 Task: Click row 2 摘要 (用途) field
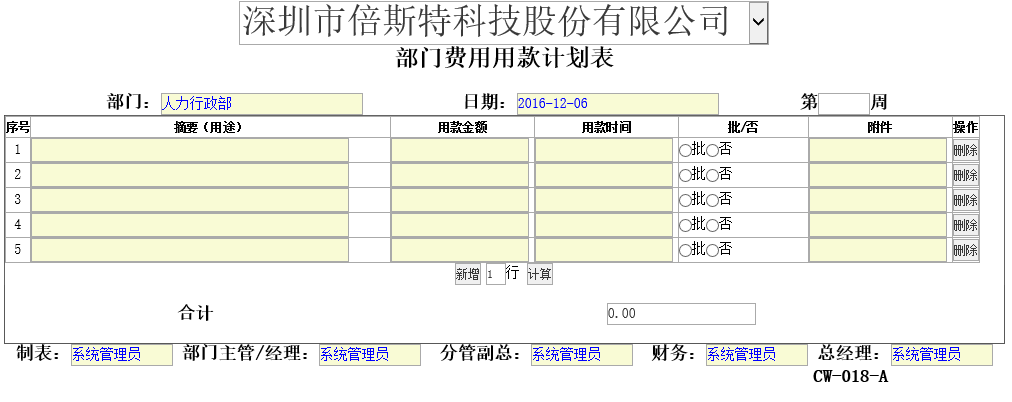(190, 175)
